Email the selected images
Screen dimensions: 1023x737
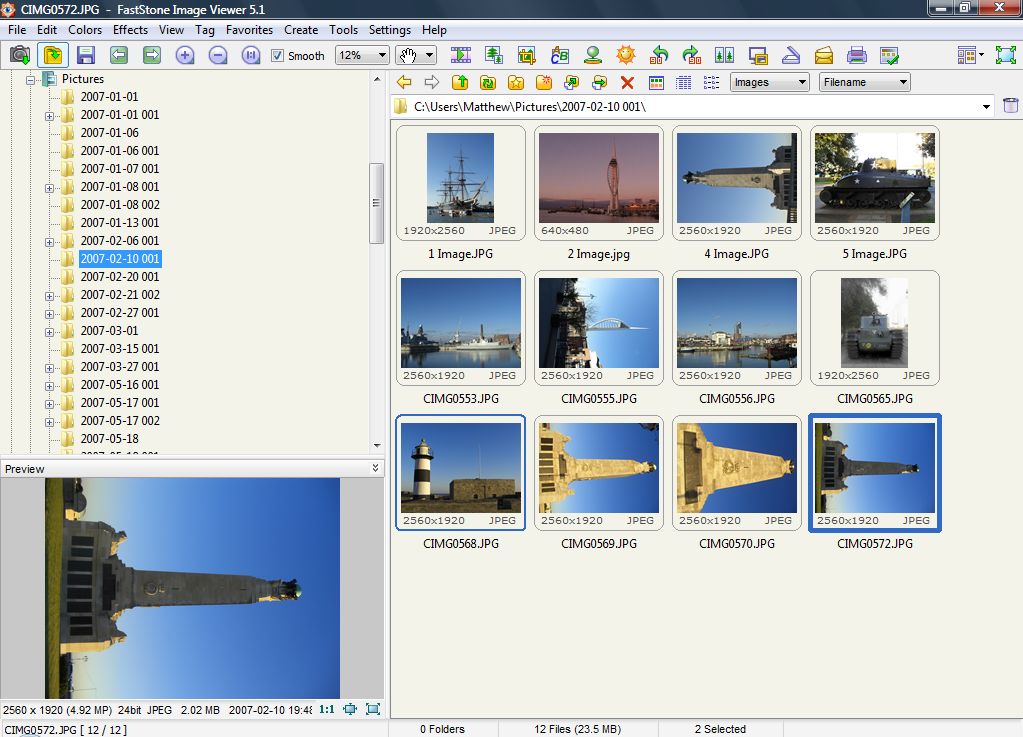tap(823, 55)
